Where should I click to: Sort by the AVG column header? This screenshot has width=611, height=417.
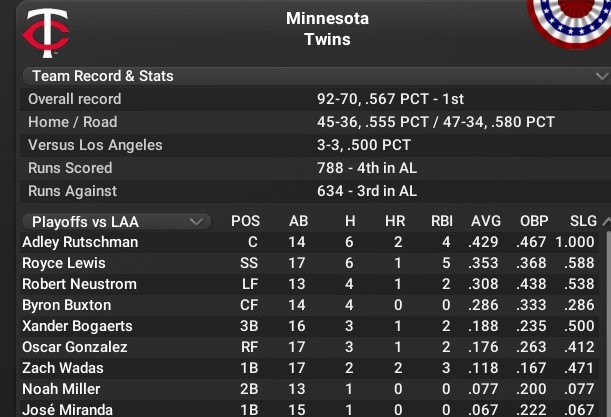[x=486, y=221]
